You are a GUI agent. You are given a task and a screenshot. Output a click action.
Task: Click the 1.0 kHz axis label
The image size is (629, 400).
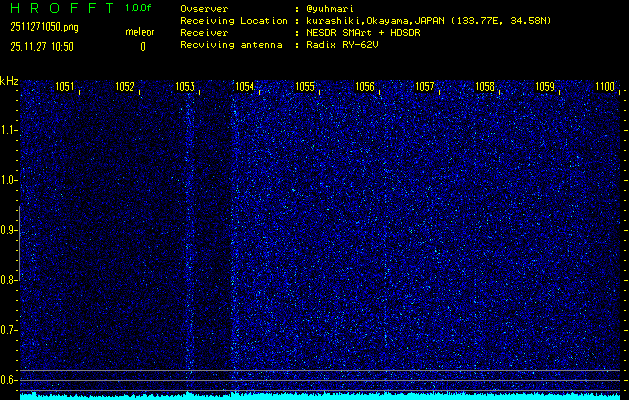pyautogui.click(x=9, y=180)
